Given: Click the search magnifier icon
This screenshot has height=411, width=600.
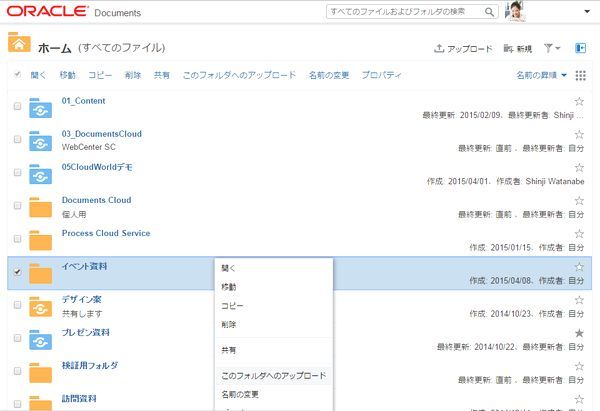Looking at the screenshot, I should [489, 12].
